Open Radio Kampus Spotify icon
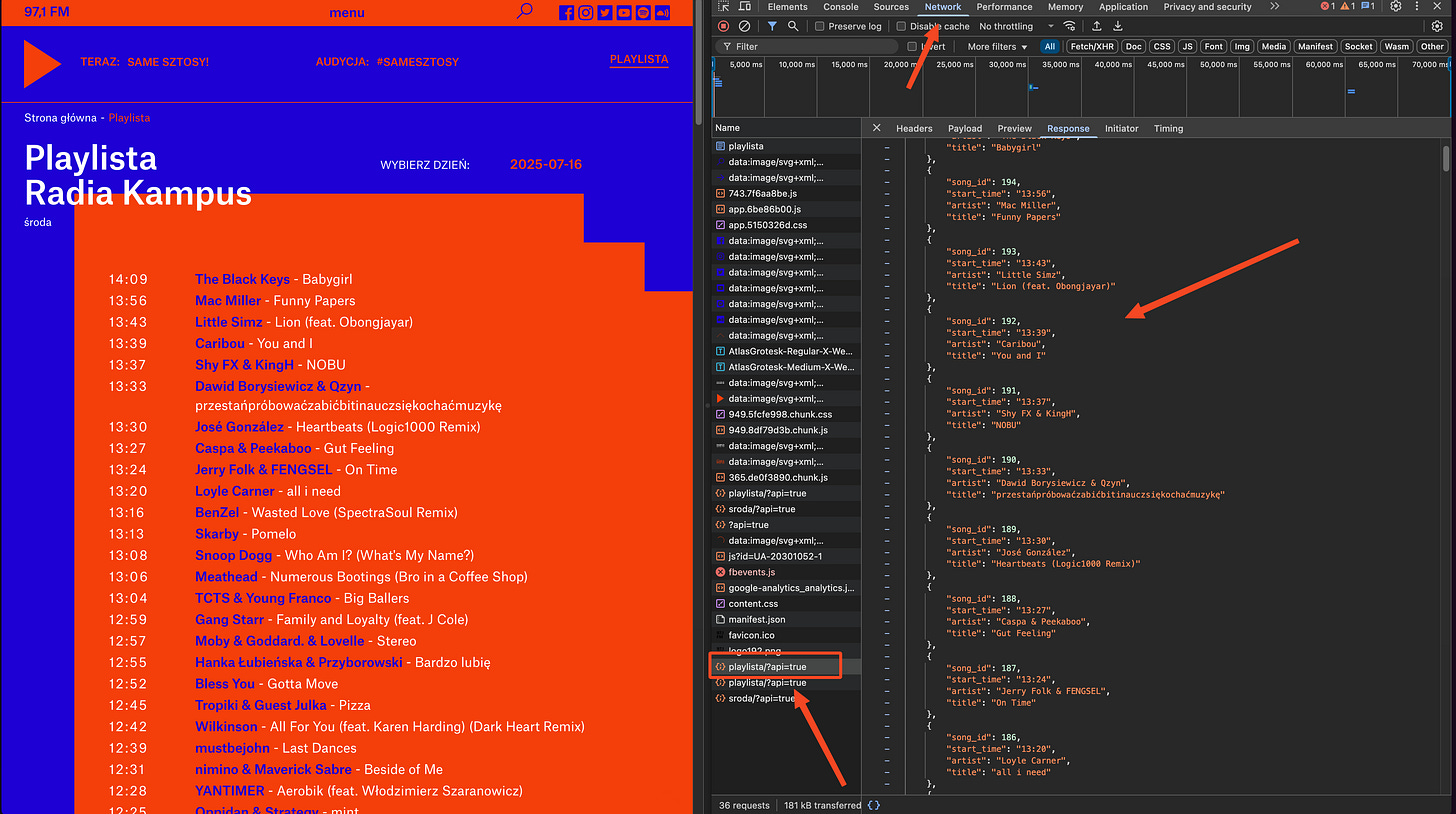 pos(643,13)
